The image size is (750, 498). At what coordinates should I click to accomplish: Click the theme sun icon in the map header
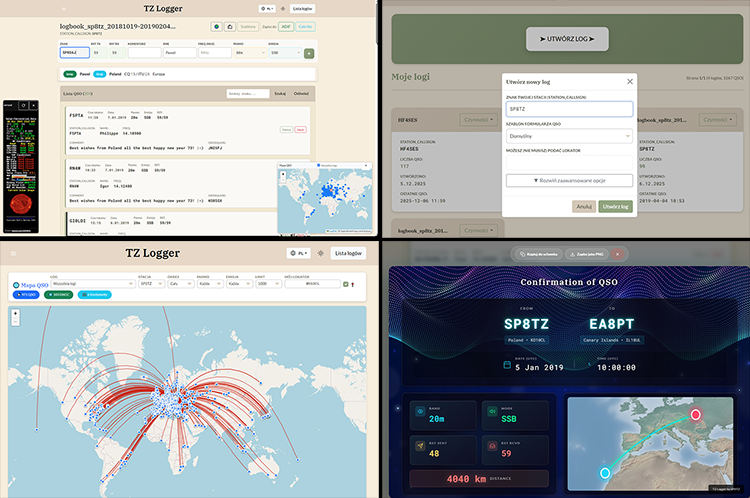tap(319, 254)
